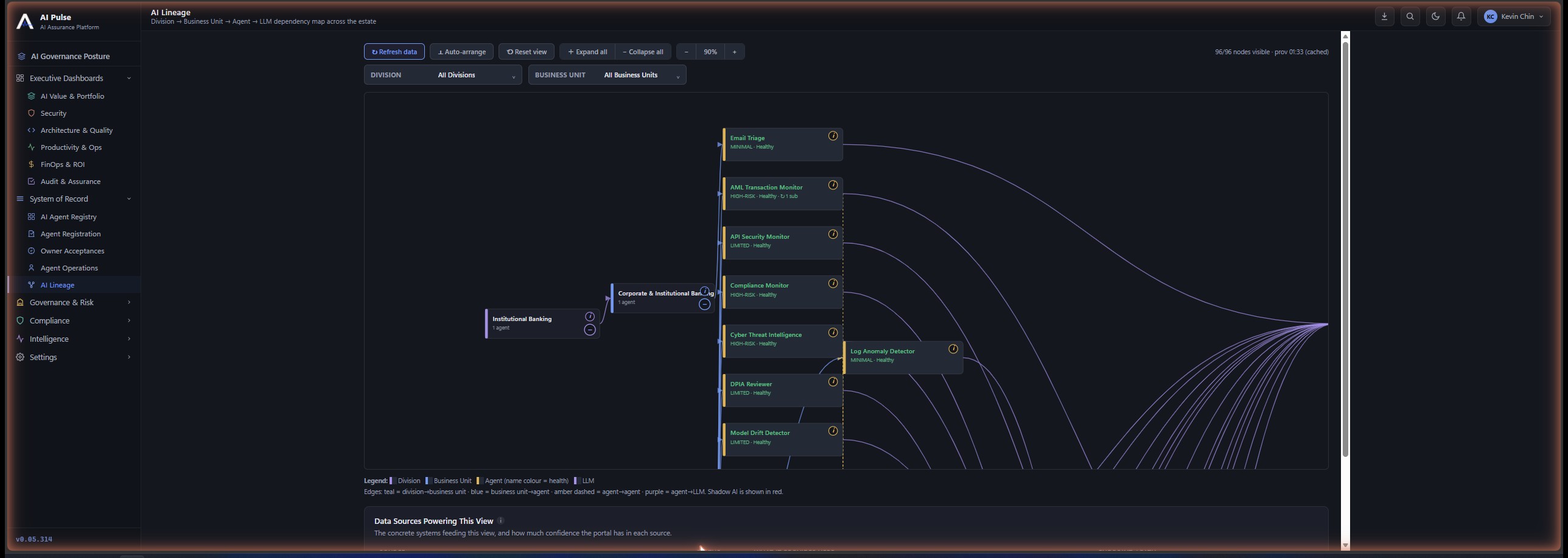Open info icon on DPIA Reviewer node
Viewport: 1568px width, 558px height.
[833, 382]
